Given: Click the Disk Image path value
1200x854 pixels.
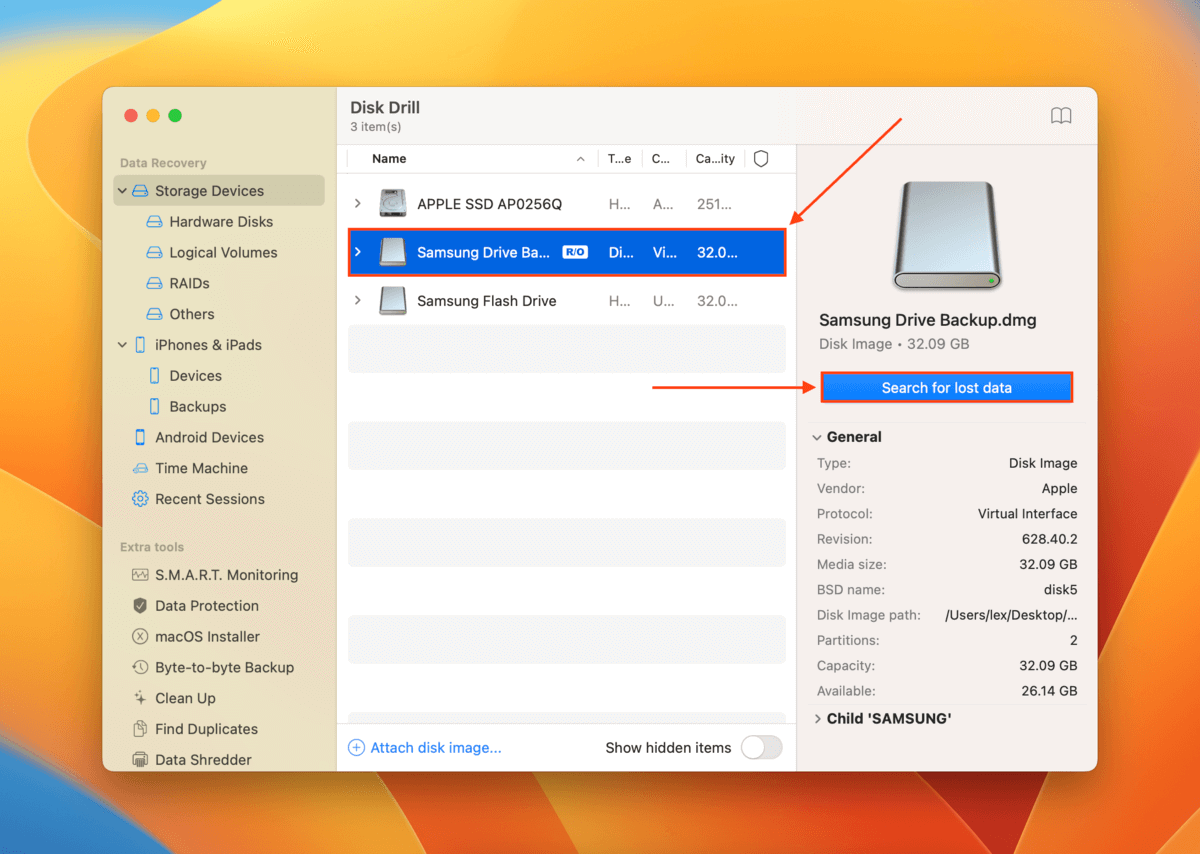Looking at the screenshot, I should [x=1011, y=615].
